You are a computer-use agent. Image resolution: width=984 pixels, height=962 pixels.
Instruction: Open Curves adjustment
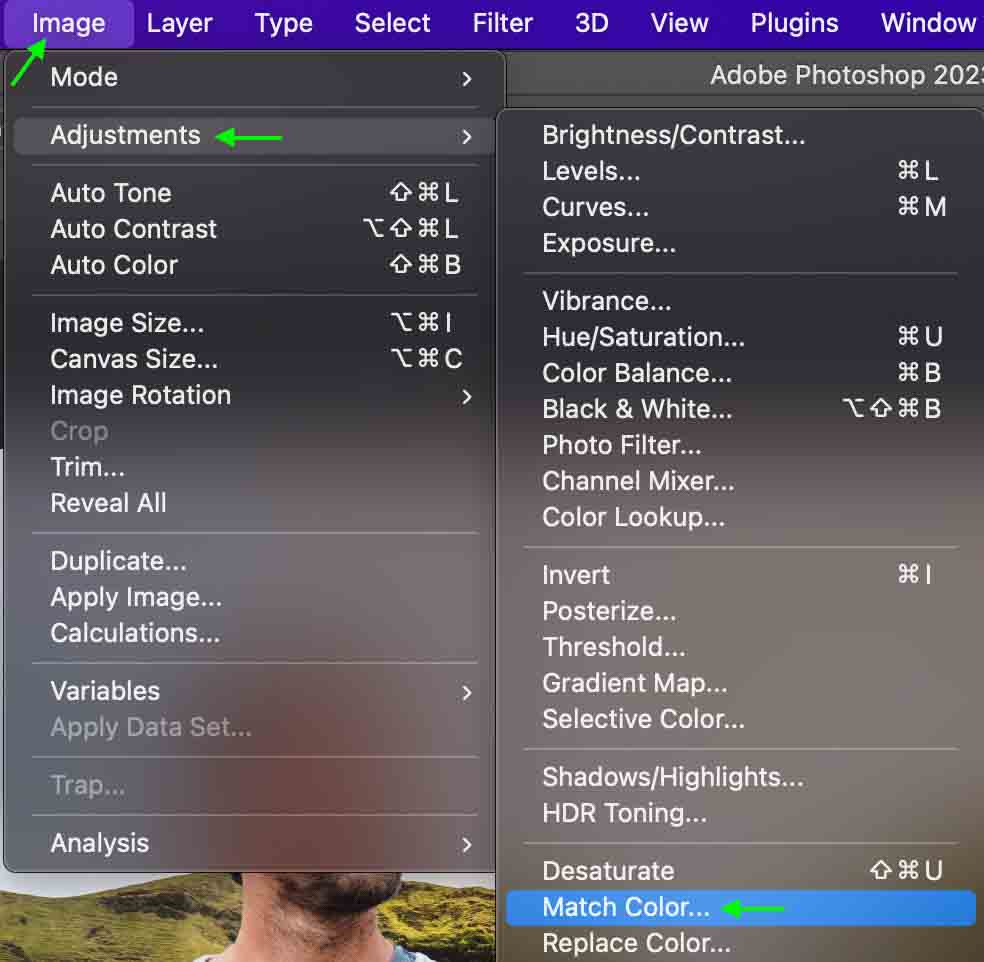point(741,207)
